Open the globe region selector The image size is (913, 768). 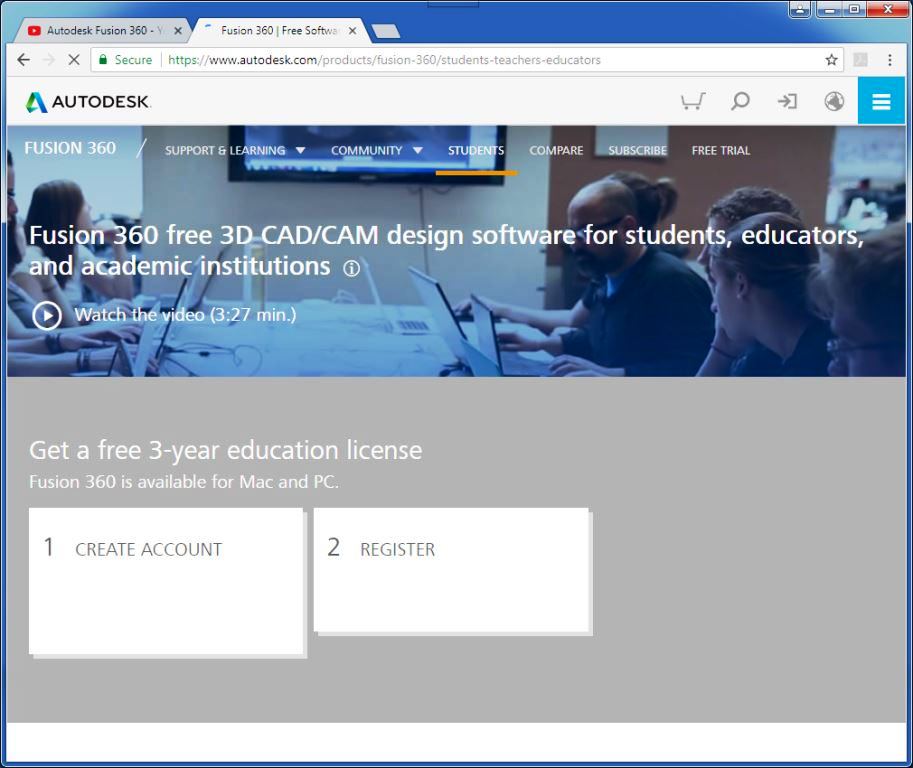834,101
